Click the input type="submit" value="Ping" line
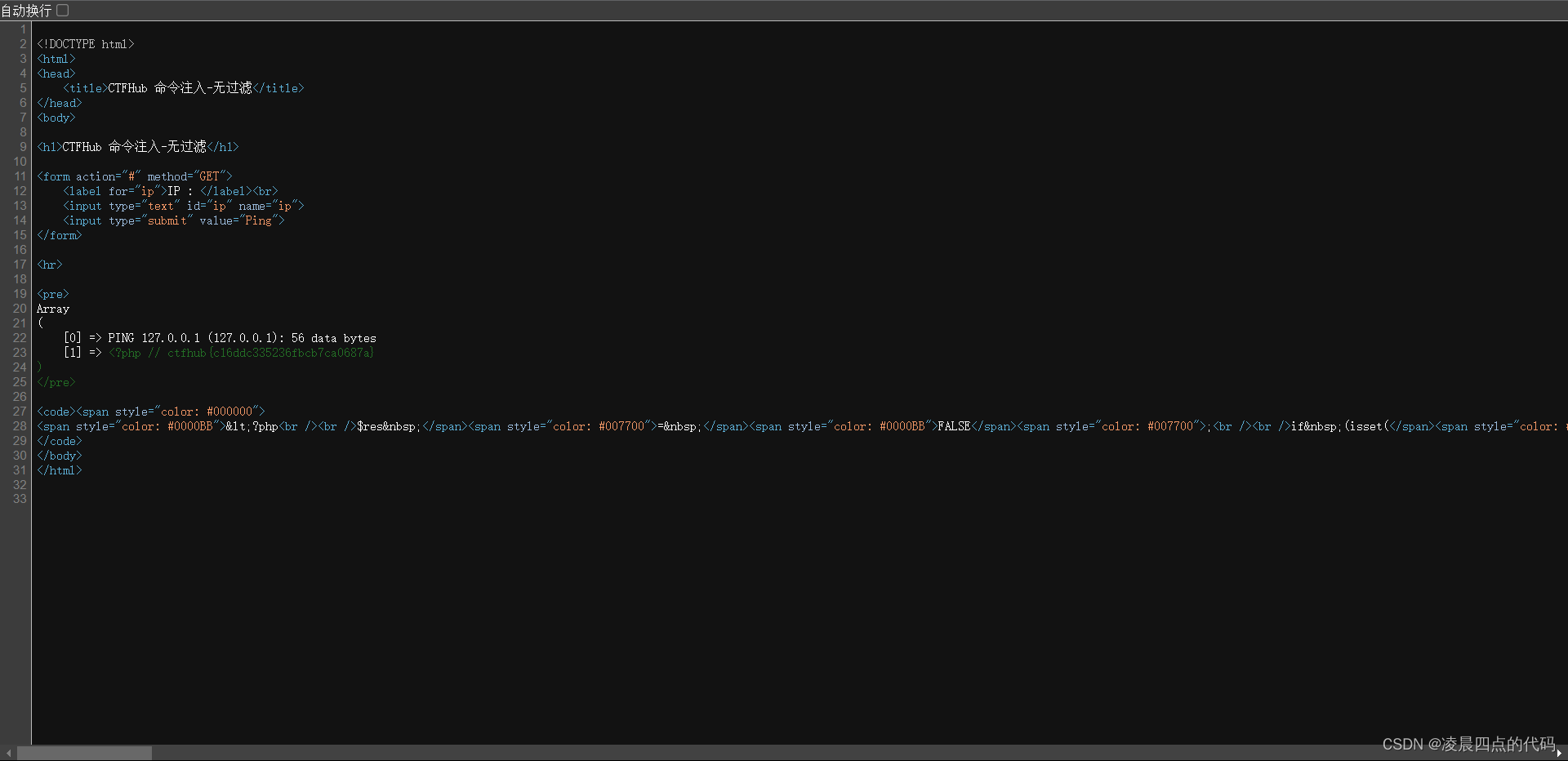Viewport: 1568px width, 761px height. pyautogui.click(x=174, y=220)
